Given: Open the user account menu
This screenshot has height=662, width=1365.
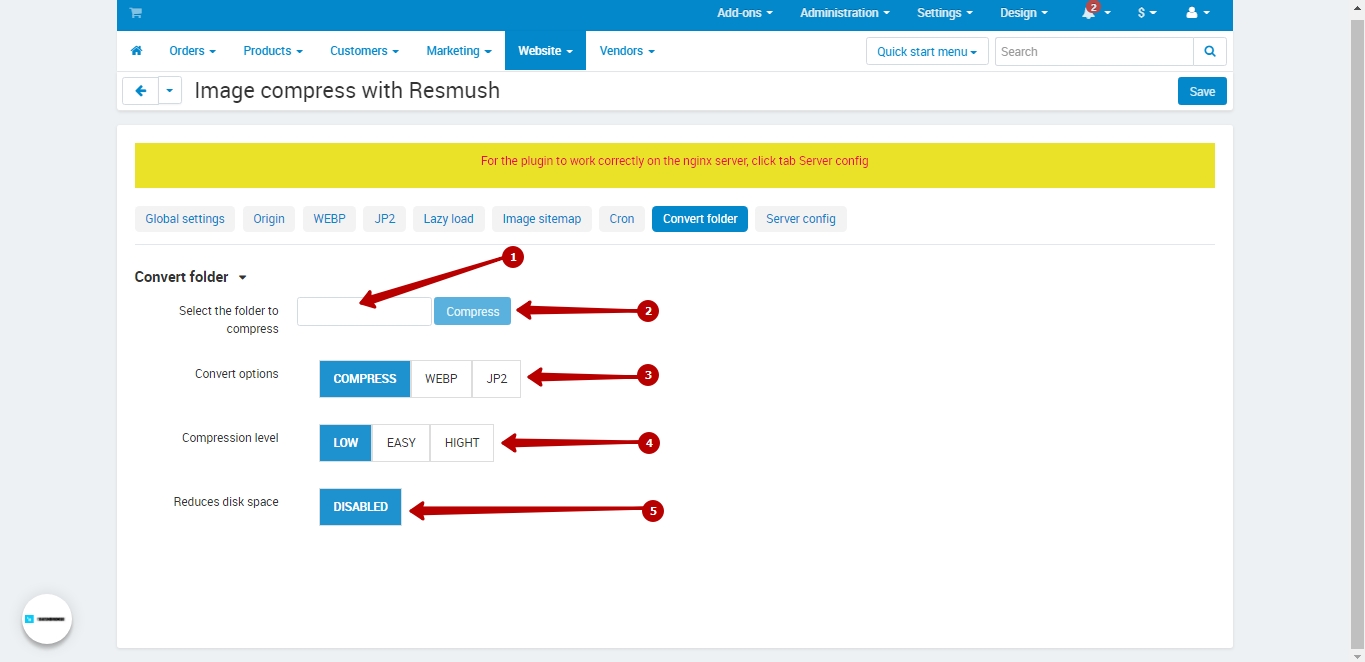Looking at the screenshot, I should 1197,13.
